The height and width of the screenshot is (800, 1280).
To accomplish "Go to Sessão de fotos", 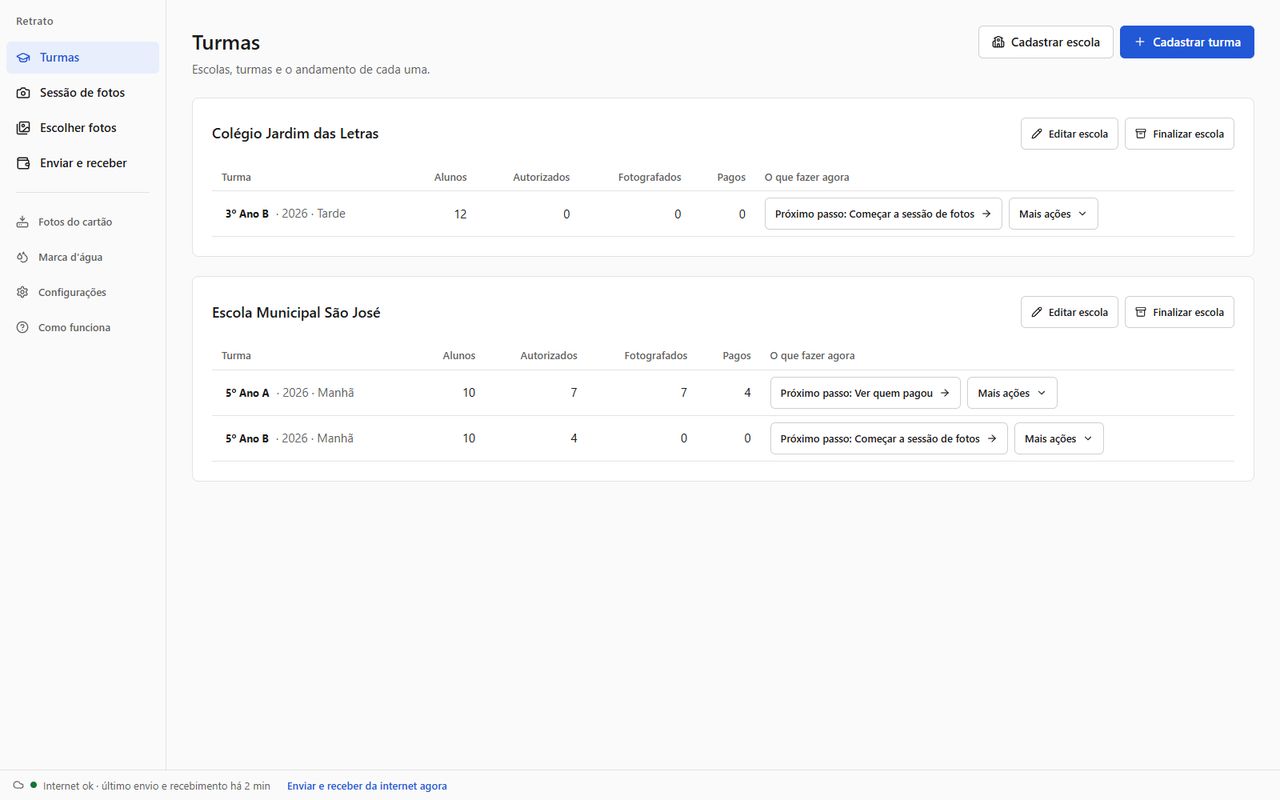I will [83, 92].
